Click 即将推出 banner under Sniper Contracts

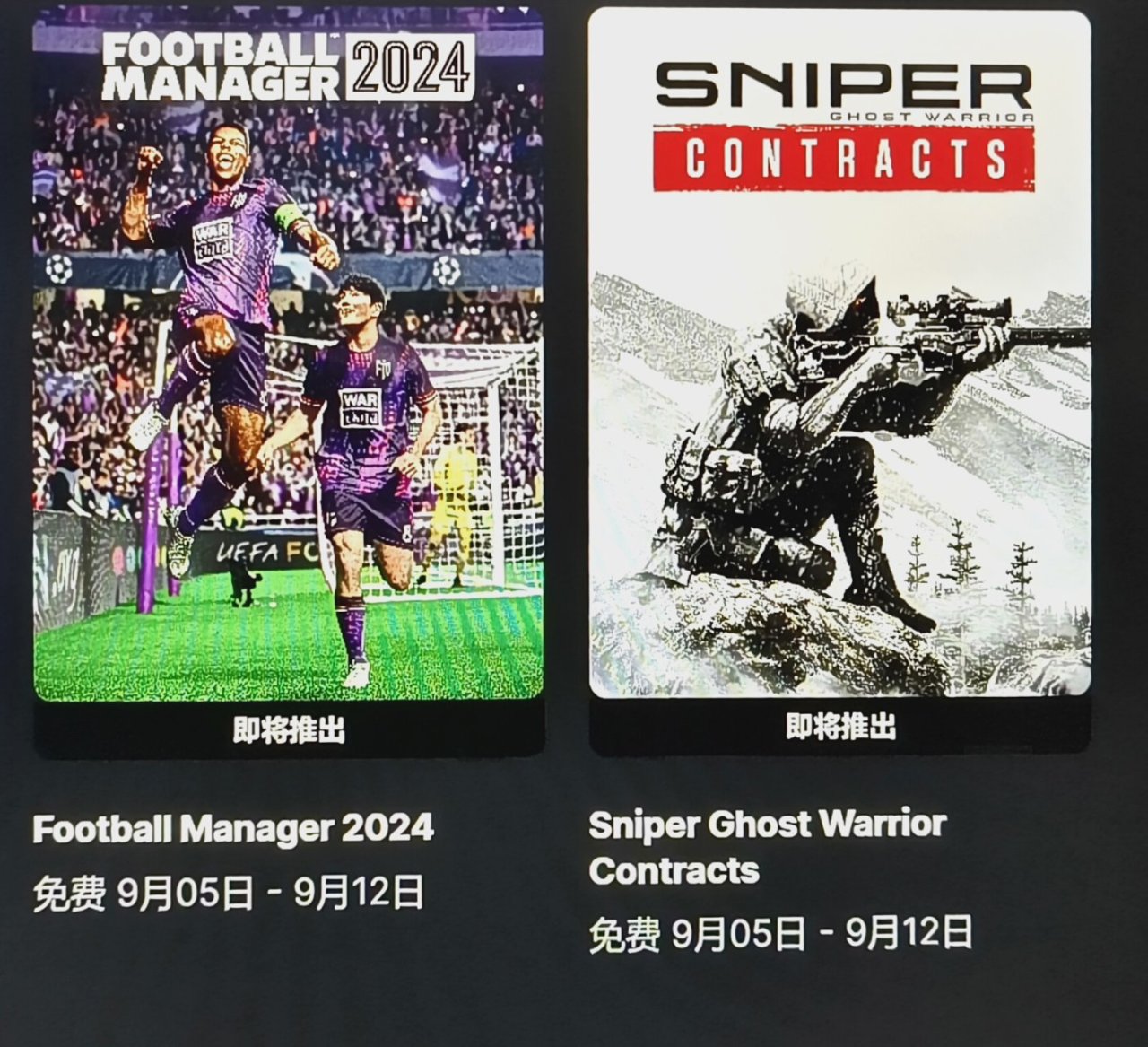click(839, 726)
